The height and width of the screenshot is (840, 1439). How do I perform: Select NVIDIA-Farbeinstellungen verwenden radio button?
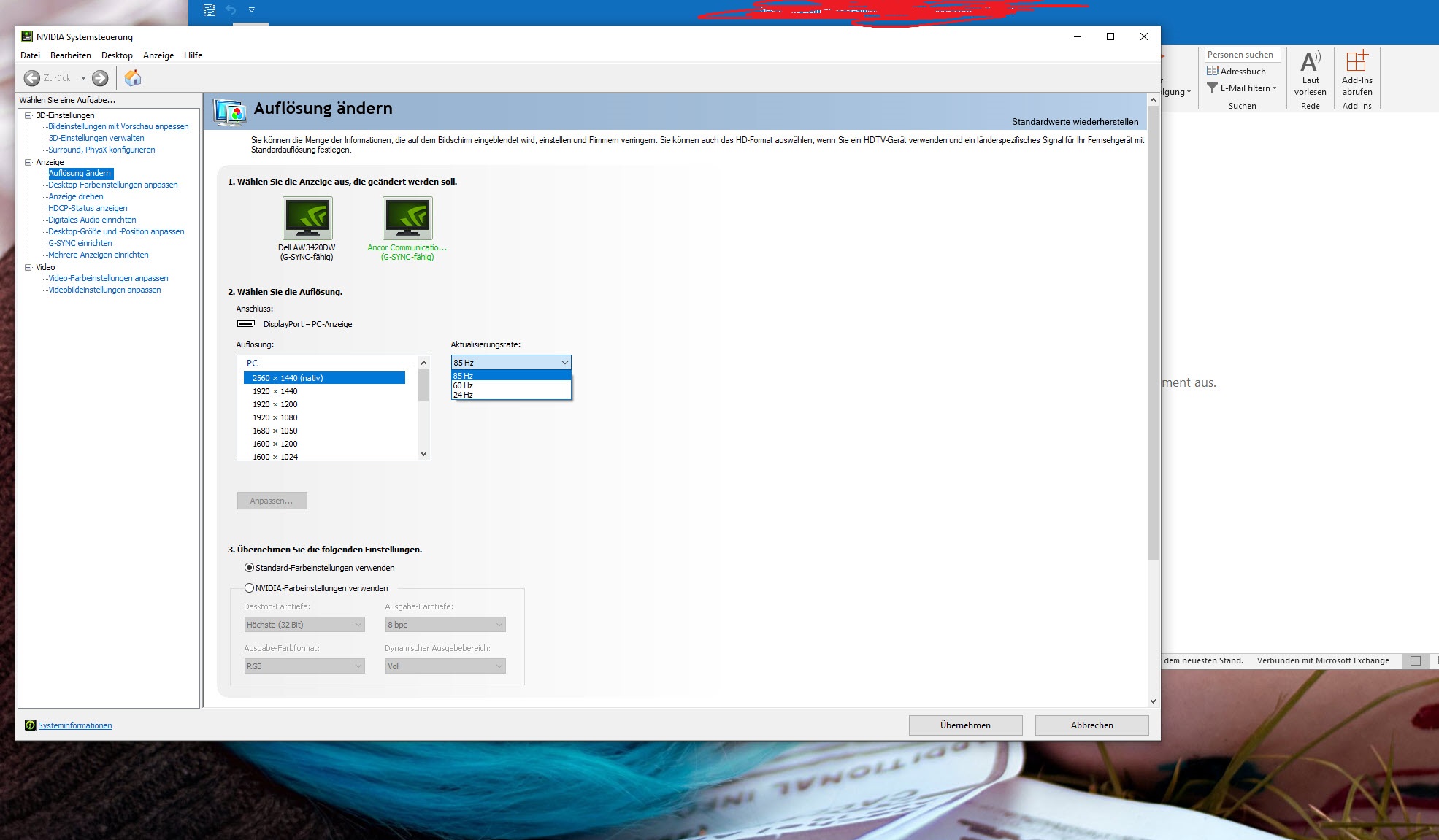pos(250,588)
